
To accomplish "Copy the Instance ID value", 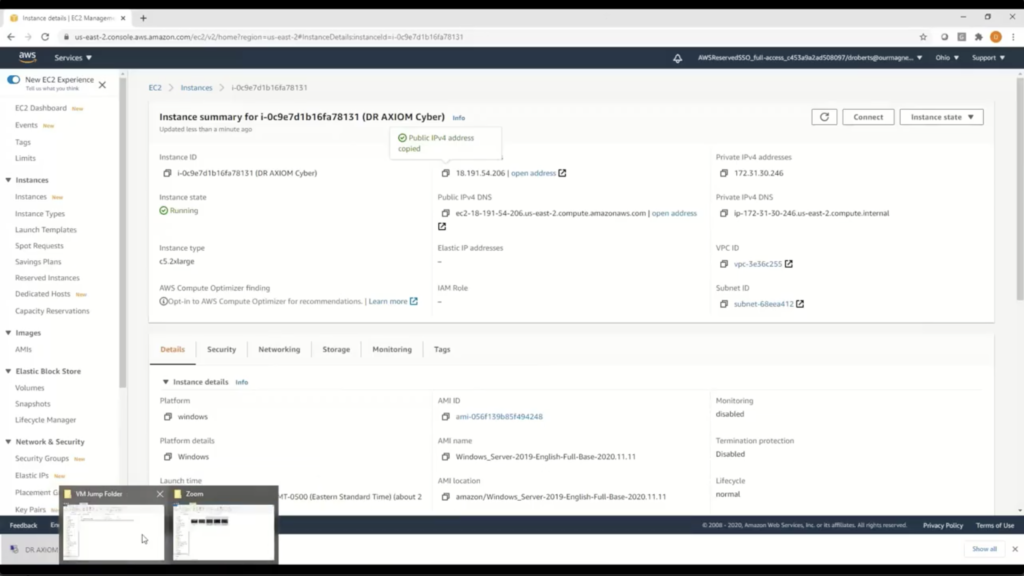I will (x=167, y=173).
